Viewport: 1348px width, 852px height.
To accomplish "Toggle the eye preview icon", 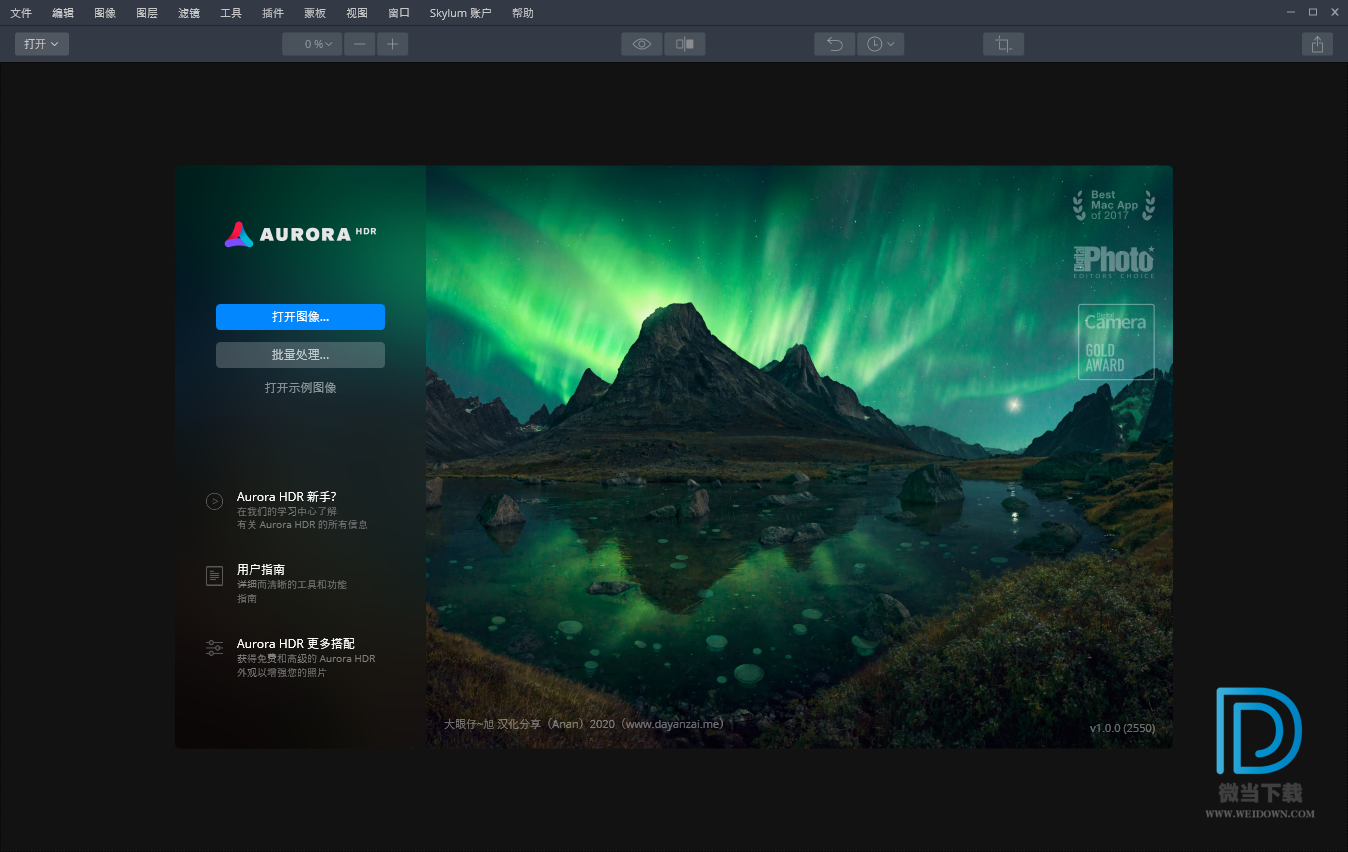I will (x=642, y=44).
